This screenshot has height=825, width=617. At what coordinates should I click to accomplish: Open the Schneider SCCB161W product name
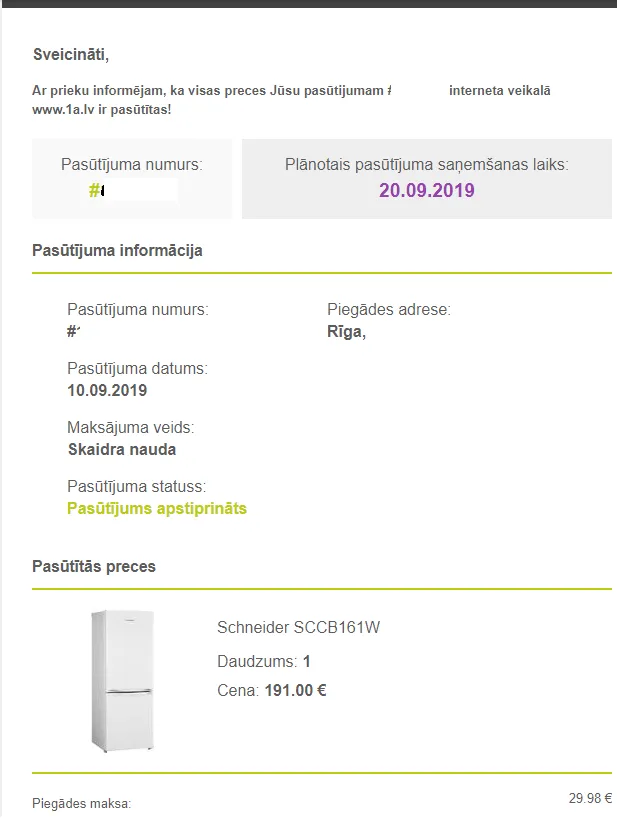click(298, 627)
